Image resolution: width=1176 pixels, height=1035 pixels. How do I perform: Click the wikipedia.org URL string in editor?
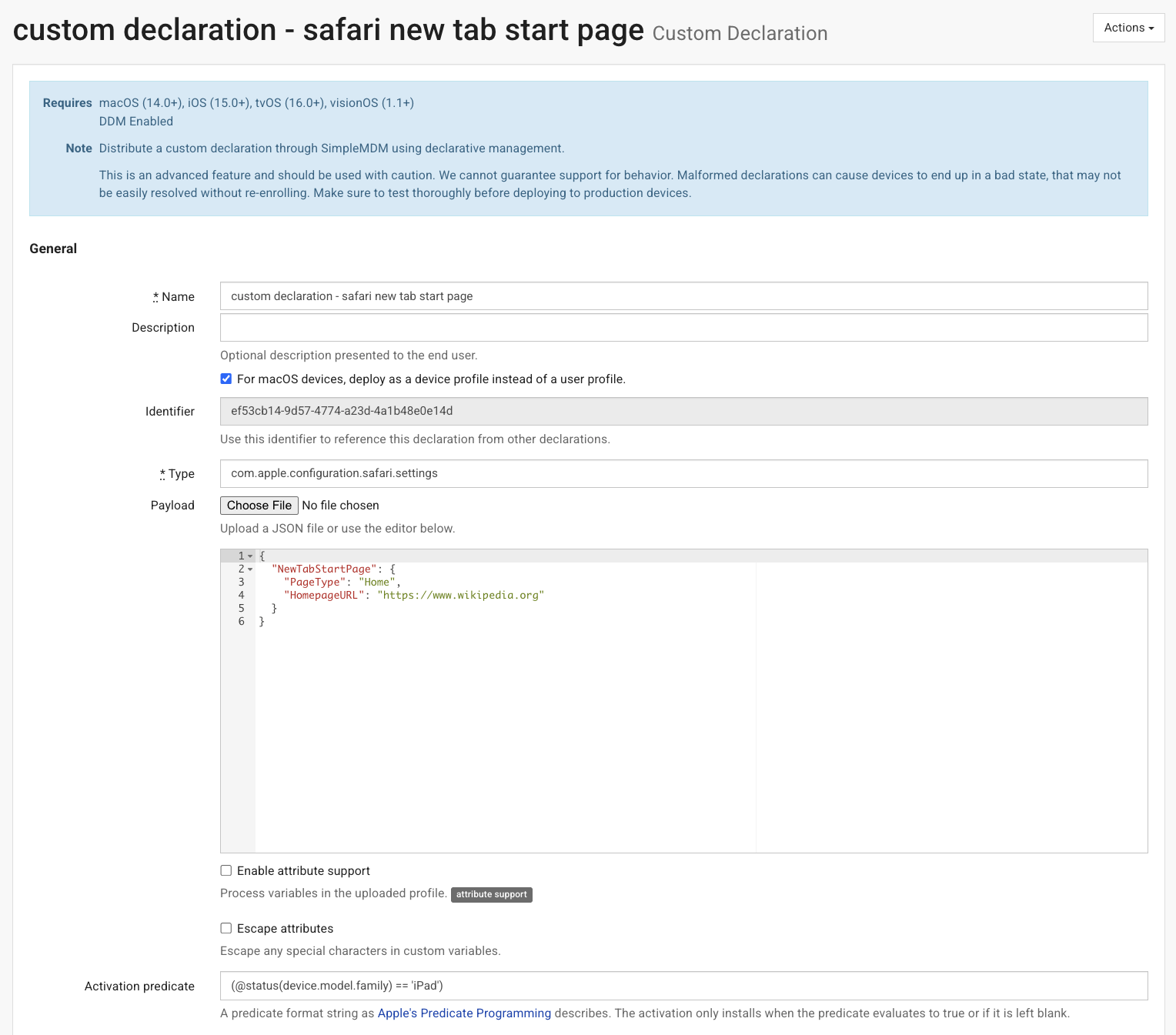(461, 596)
